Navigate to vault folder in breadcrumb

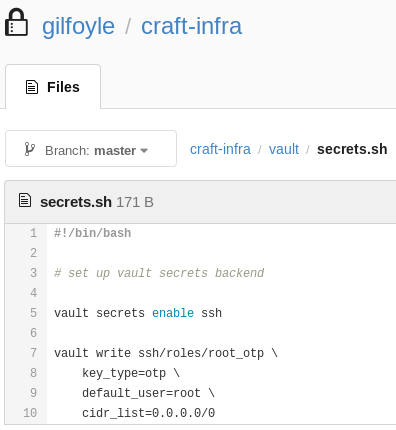[x=284, y=149]
